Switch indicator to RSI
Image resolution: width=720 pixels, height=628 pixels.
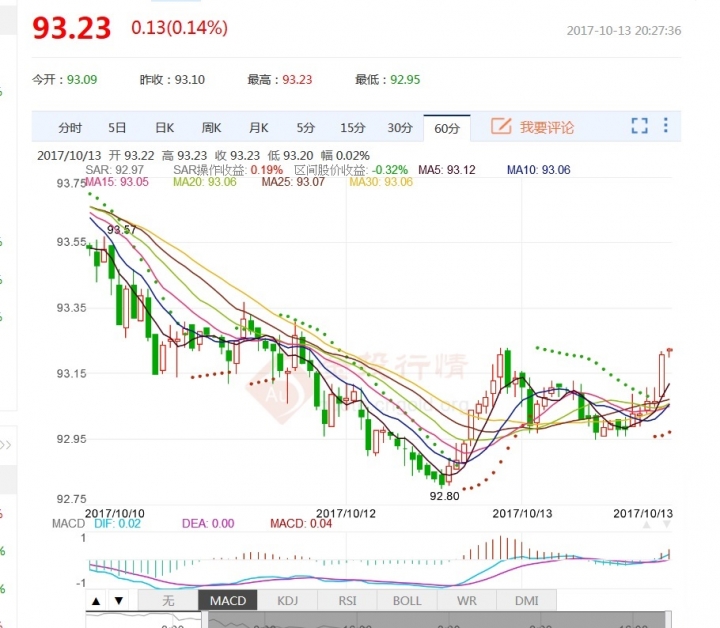347,601
